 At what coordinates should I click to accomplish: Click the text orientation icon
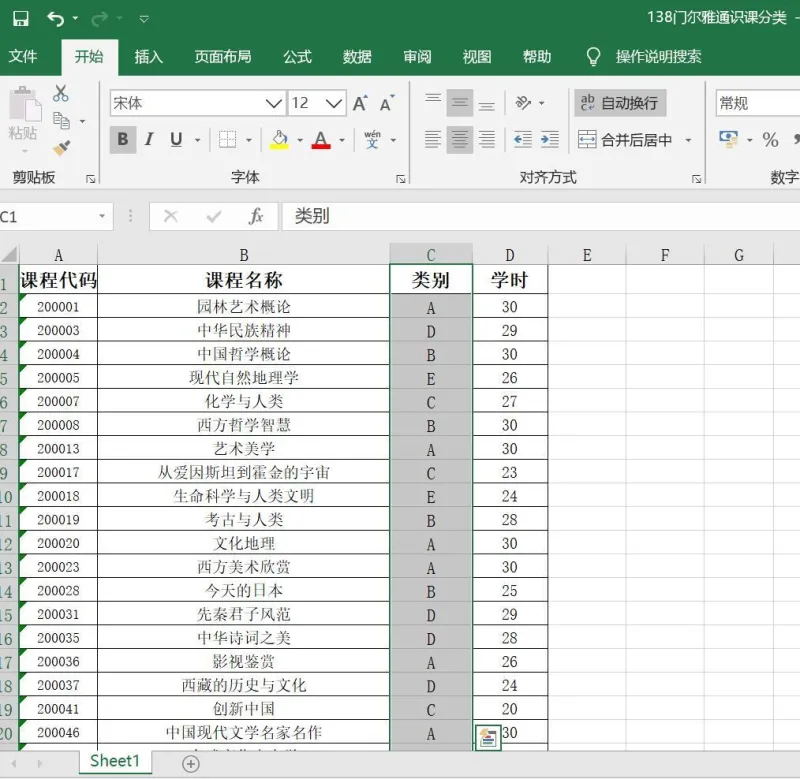(x=523, y=103)
